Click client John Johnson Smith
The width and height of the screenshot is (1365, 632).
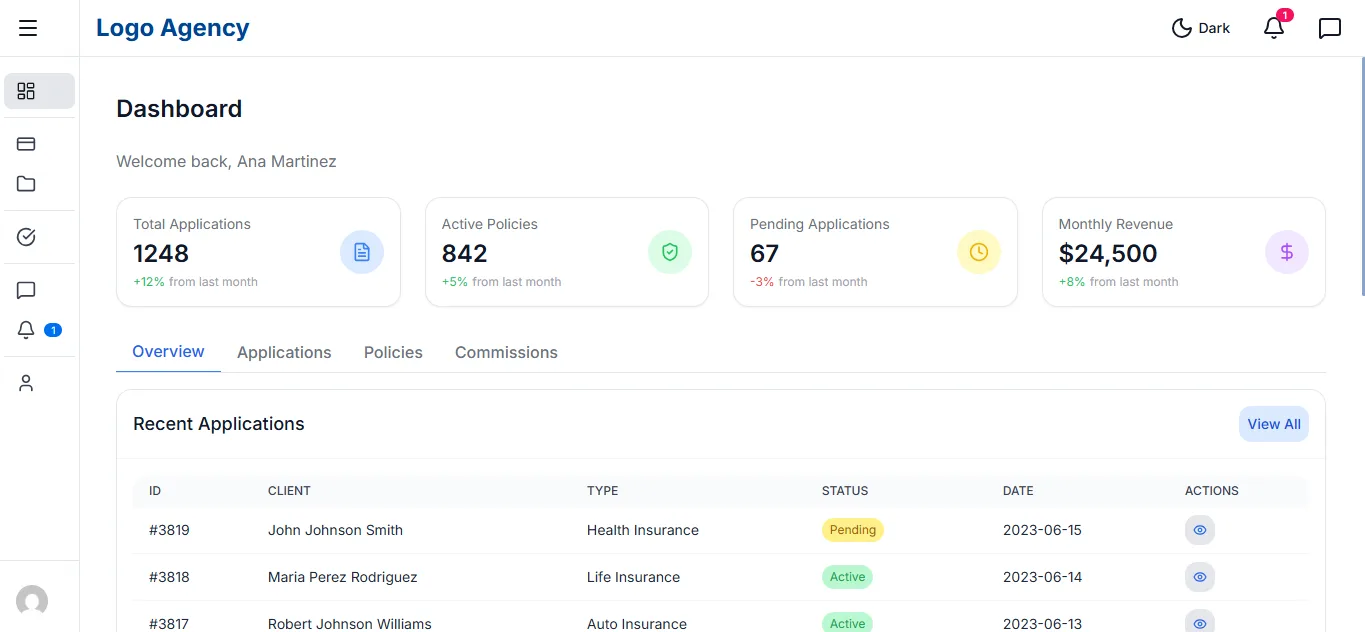335,530
